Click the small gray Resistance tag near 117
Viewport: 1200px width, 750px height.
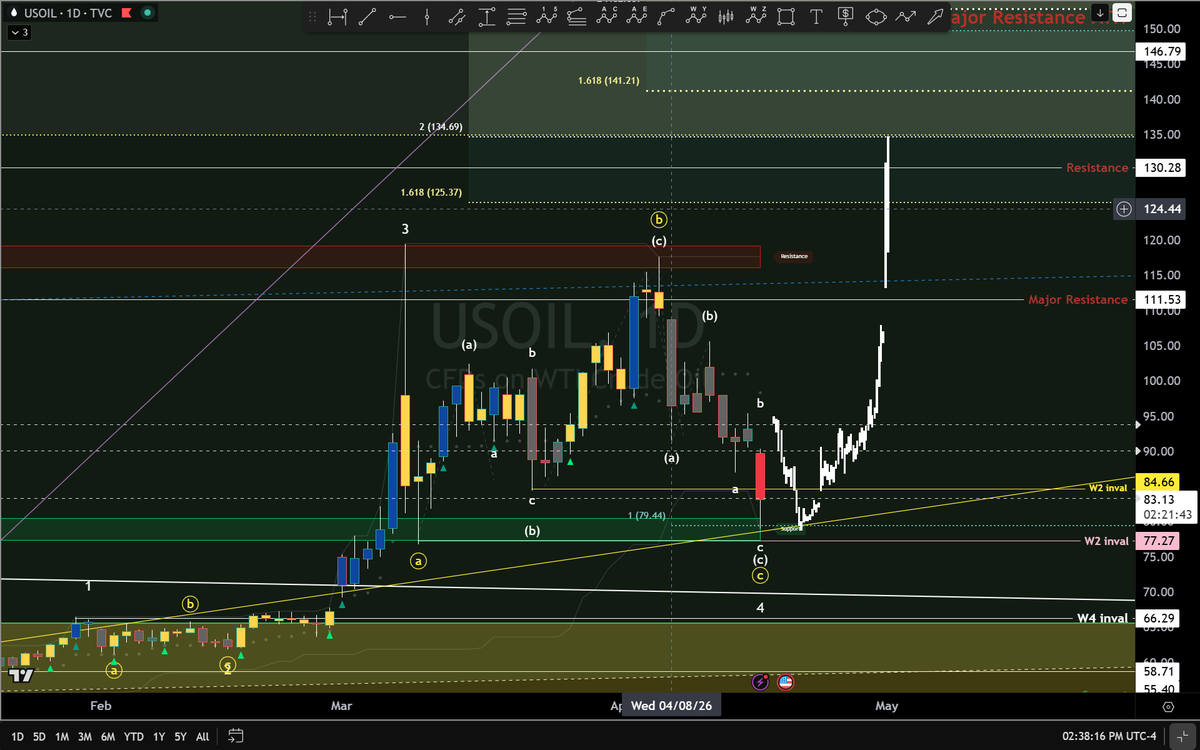(794, 257)
